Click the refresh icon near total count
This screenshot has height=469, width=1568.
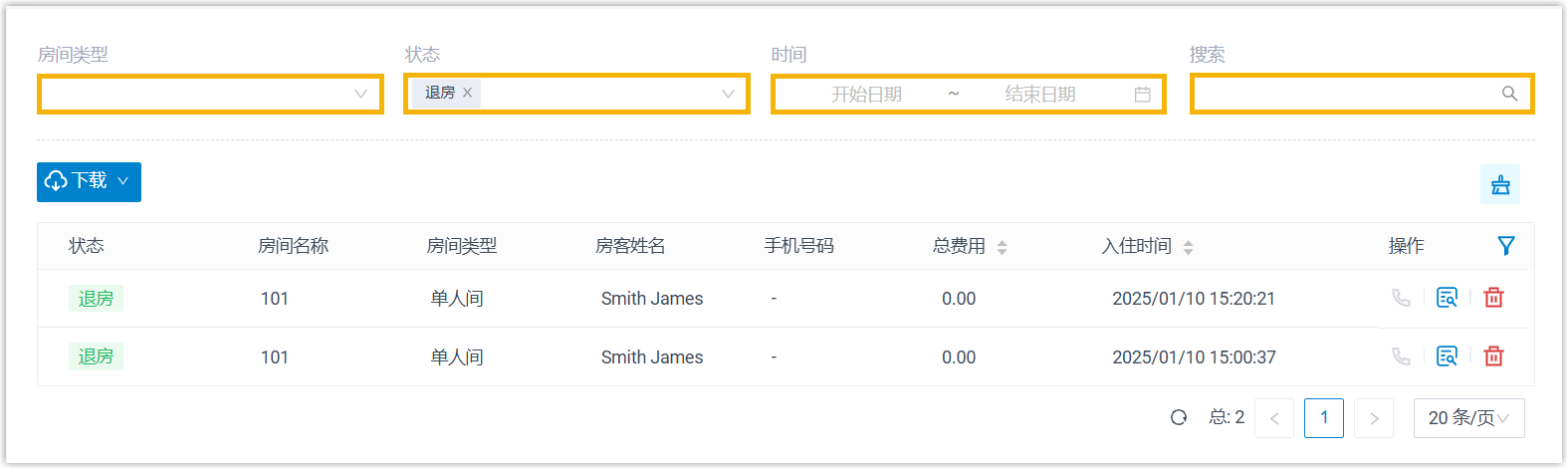coord(1179,418)
